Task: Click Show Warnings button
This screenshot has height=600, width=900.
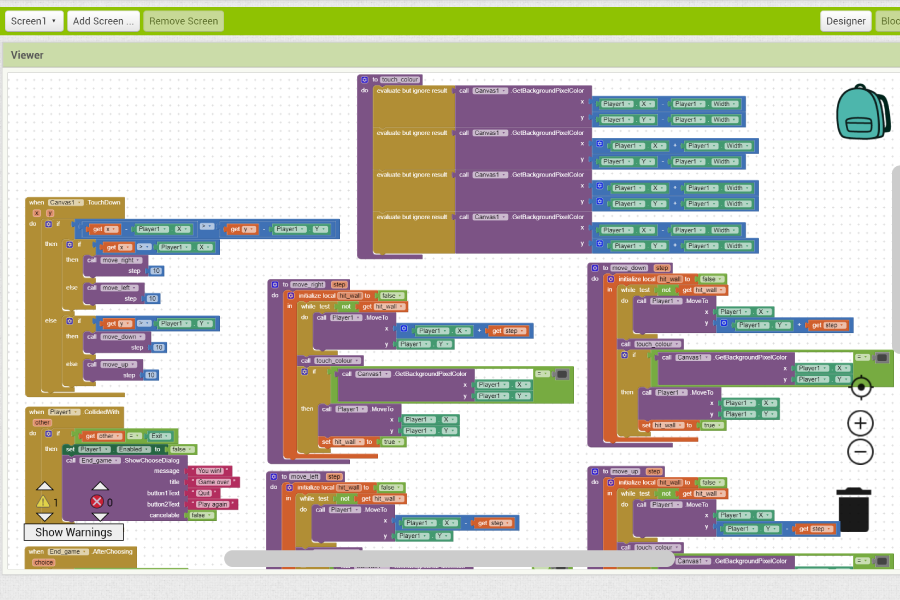Action: pyautogui.click(x=73, y=532)
